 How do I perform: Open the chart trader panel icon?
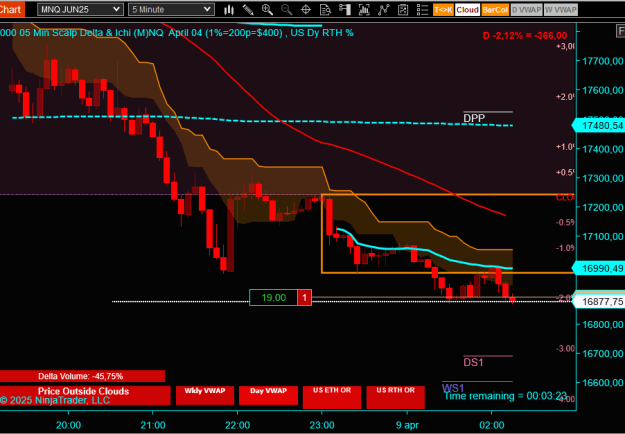[345, 10]
